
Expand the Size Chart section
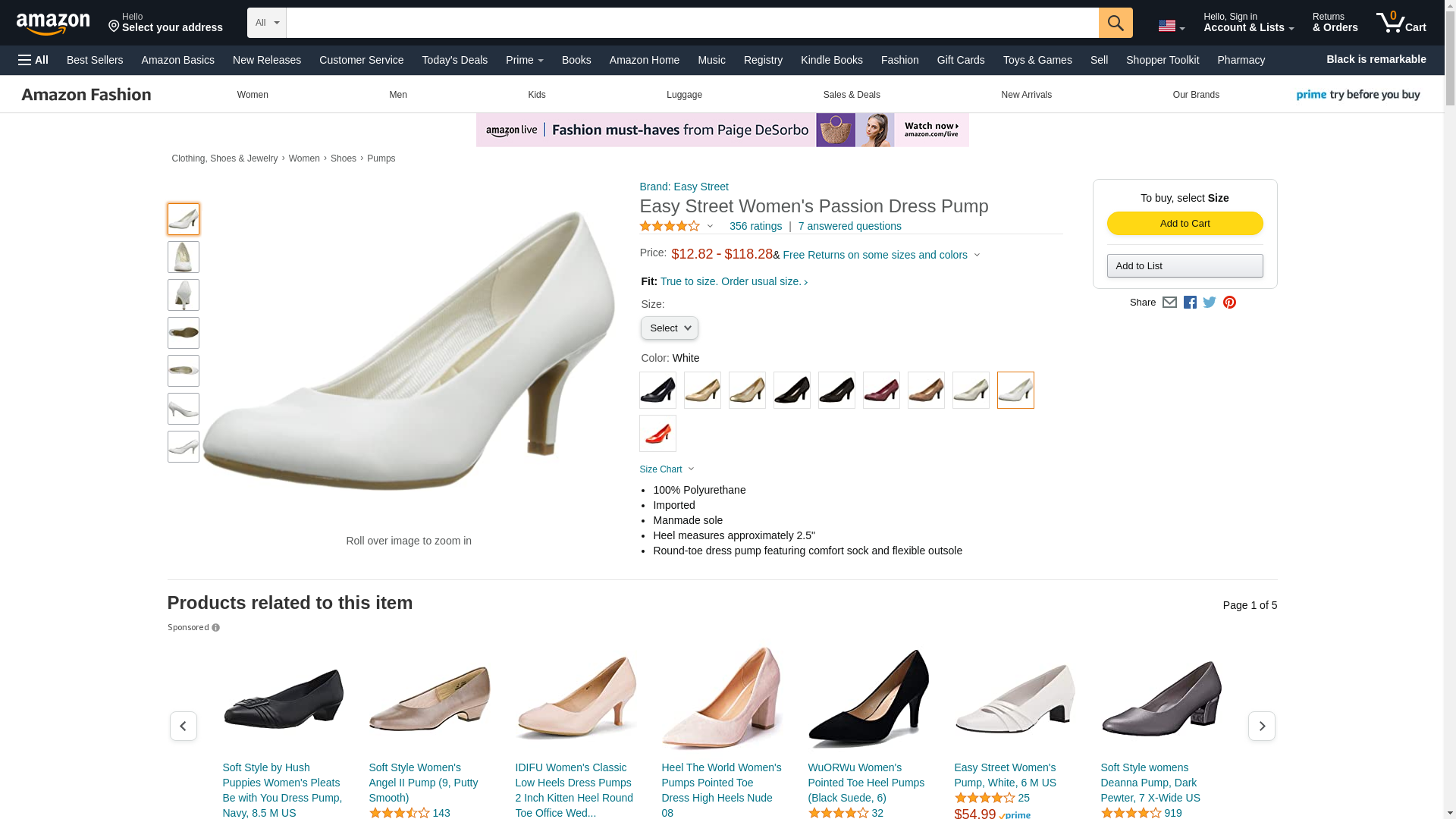pos(667,469)
